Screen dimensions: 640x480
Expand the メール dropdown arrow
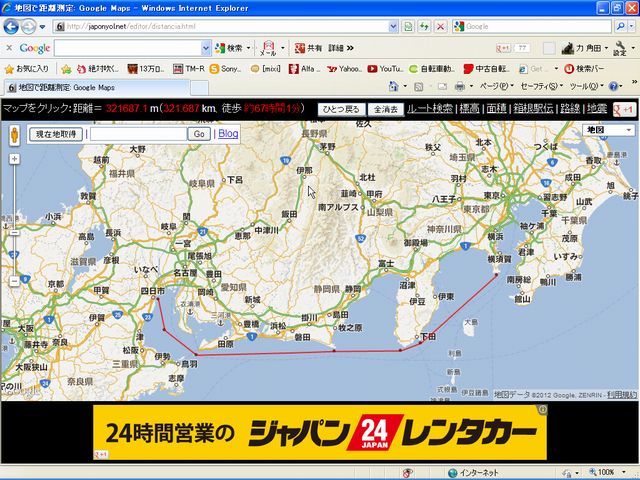coord(283,48)
